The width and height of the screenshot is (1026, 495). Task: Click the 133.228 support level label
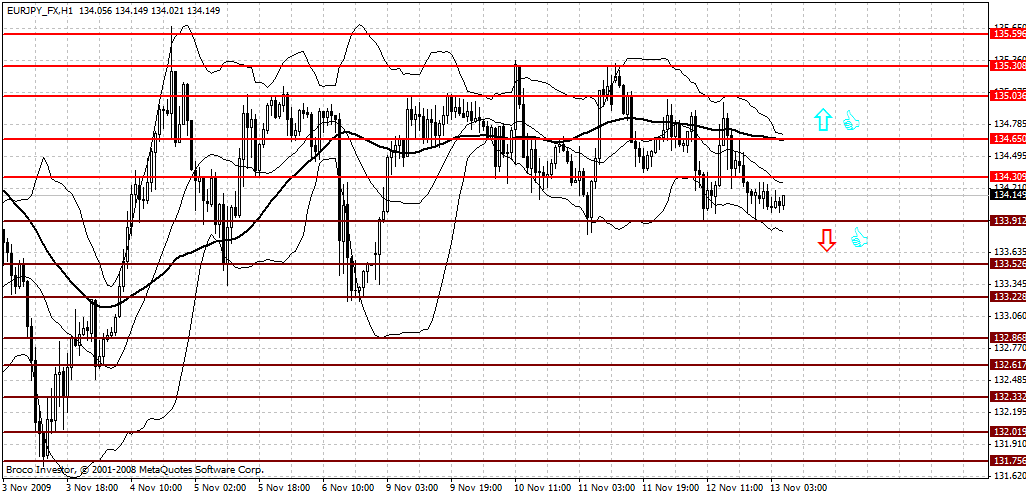click(x=1009, y=297)
